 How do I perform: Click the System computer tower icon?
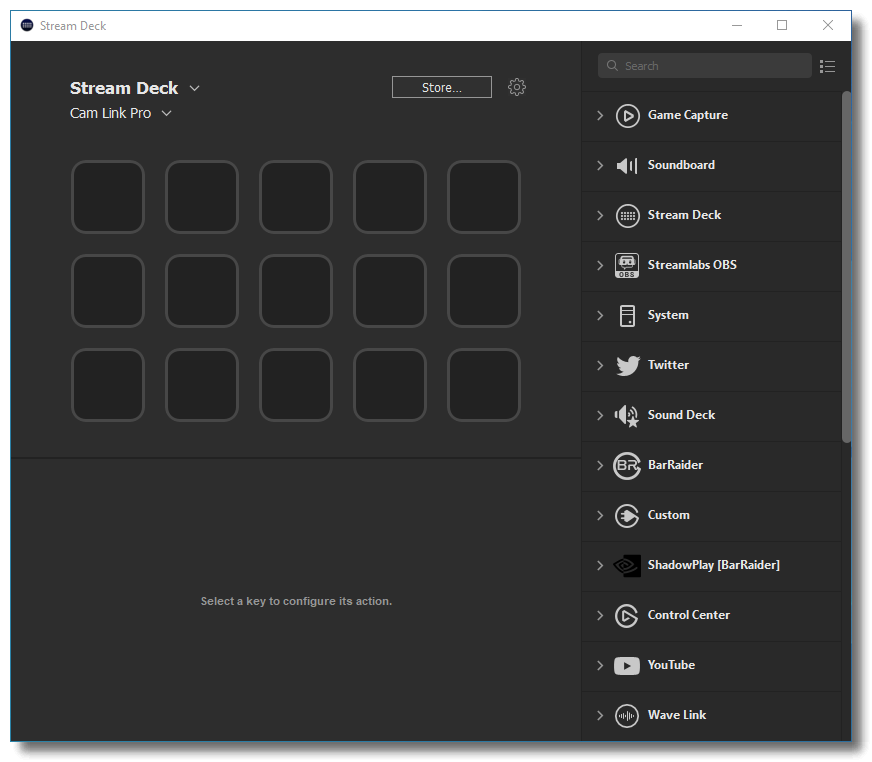point(627,315)
